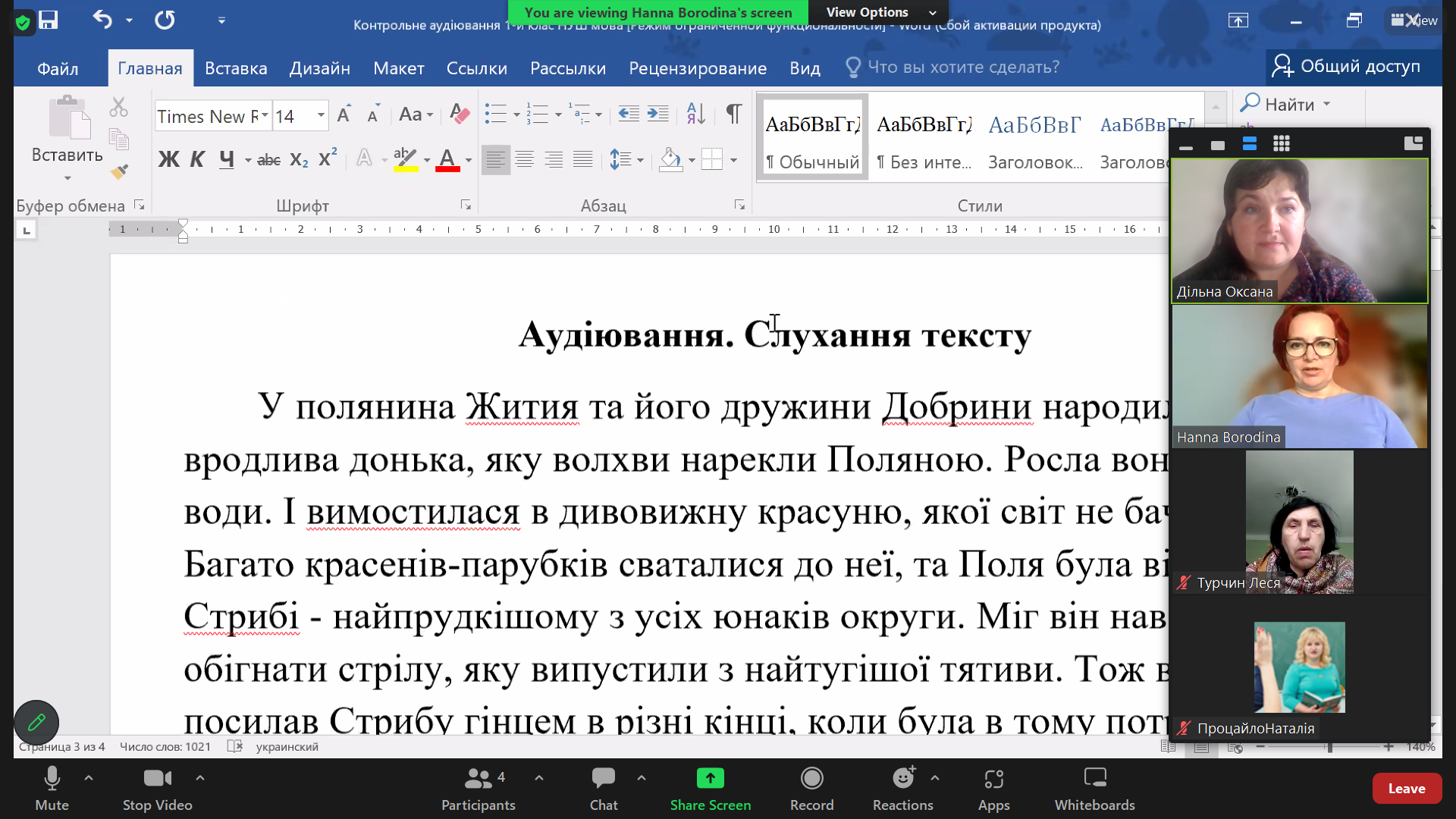Click the sort A-Z icon
1456x819 pixels.
coord(695,115)
